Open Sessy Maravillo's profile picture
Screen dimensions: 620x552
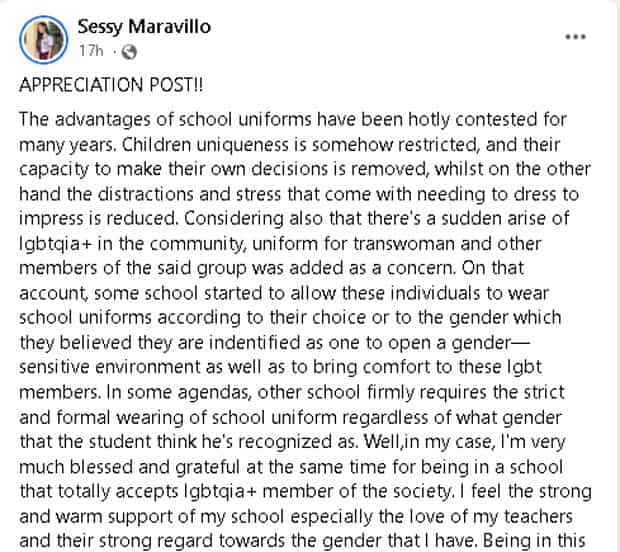tap(43, 40)
